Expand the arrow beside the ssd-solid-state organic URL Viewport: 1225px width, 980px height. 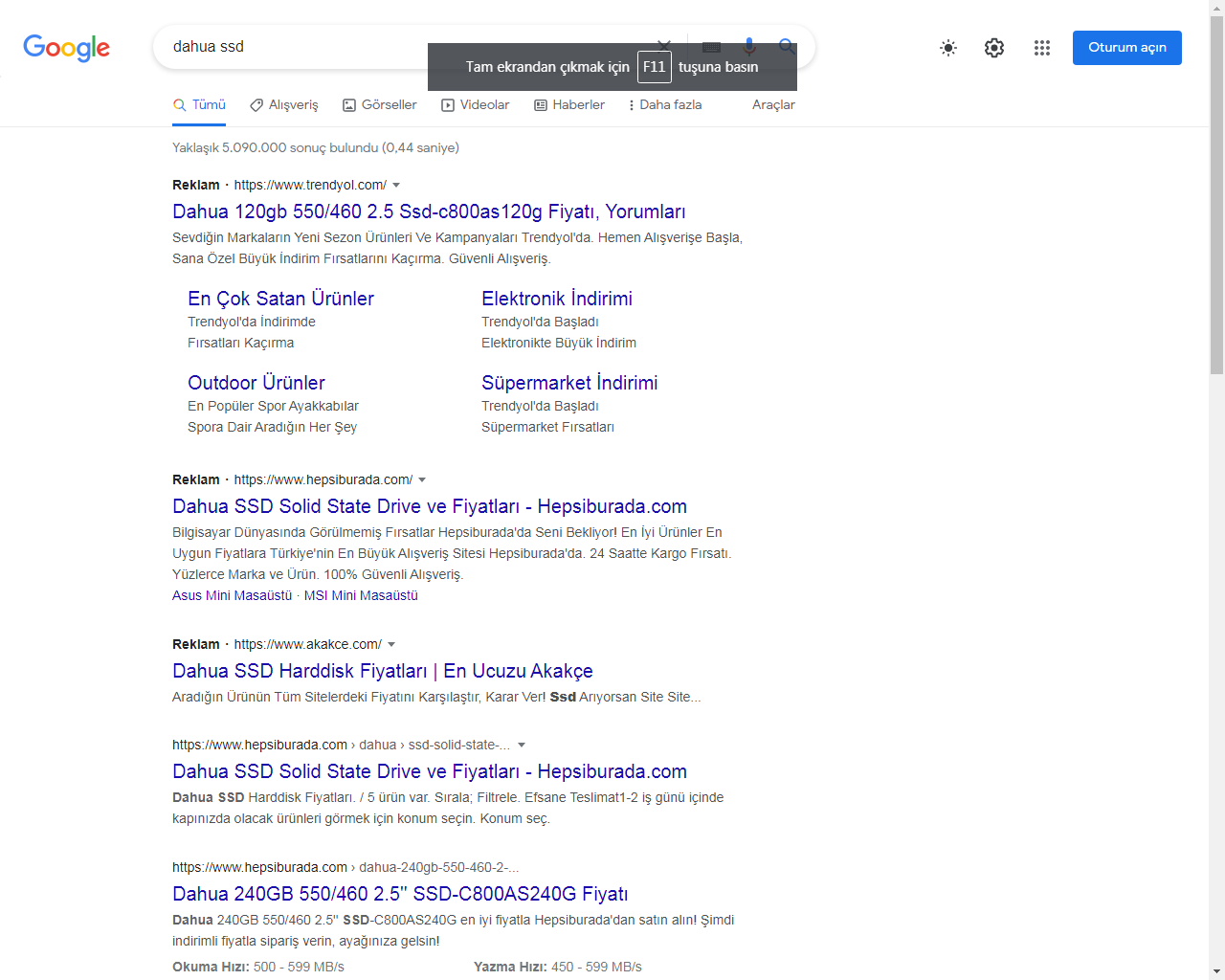522,745
